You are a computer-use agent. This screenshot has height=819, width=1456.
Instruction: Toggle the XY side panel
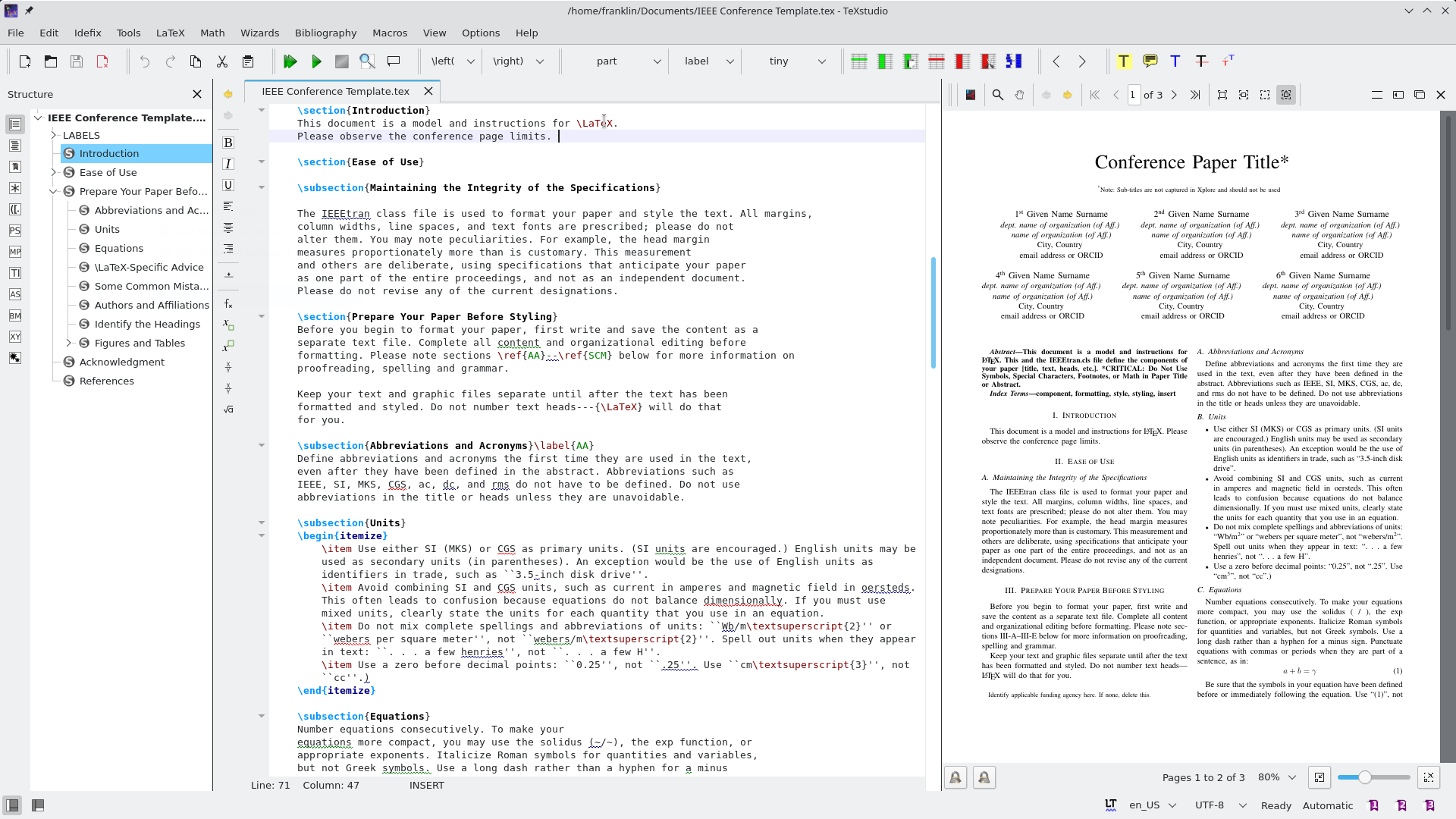(15, 337)
